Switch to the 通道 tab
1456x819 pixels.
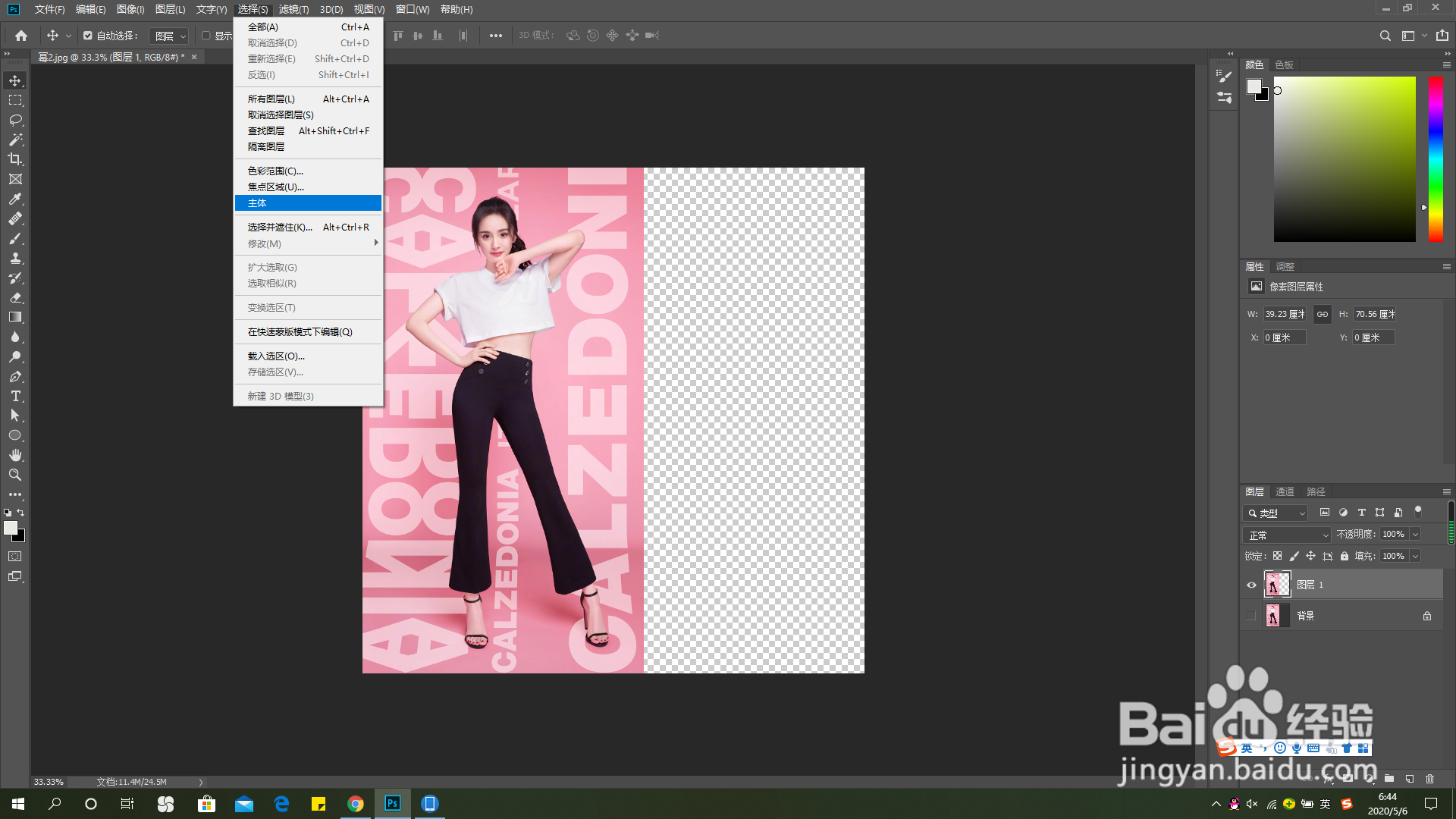pyautogui.click(x=1285, y=491)
